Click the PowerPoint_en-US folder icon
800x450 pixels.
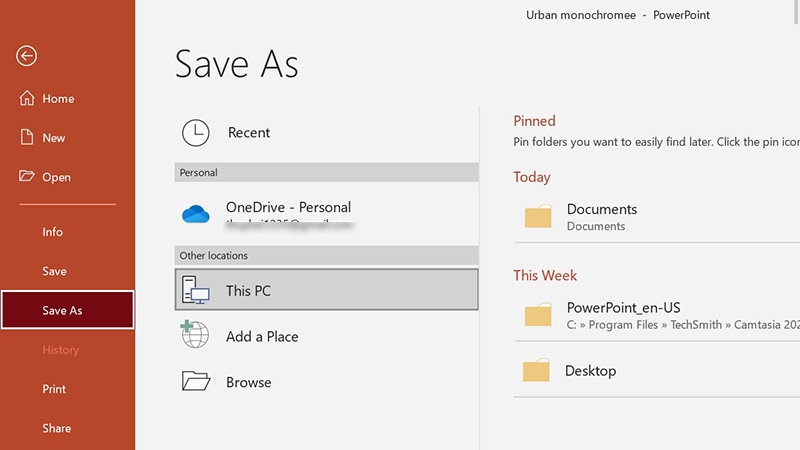[x=538, y=314]
